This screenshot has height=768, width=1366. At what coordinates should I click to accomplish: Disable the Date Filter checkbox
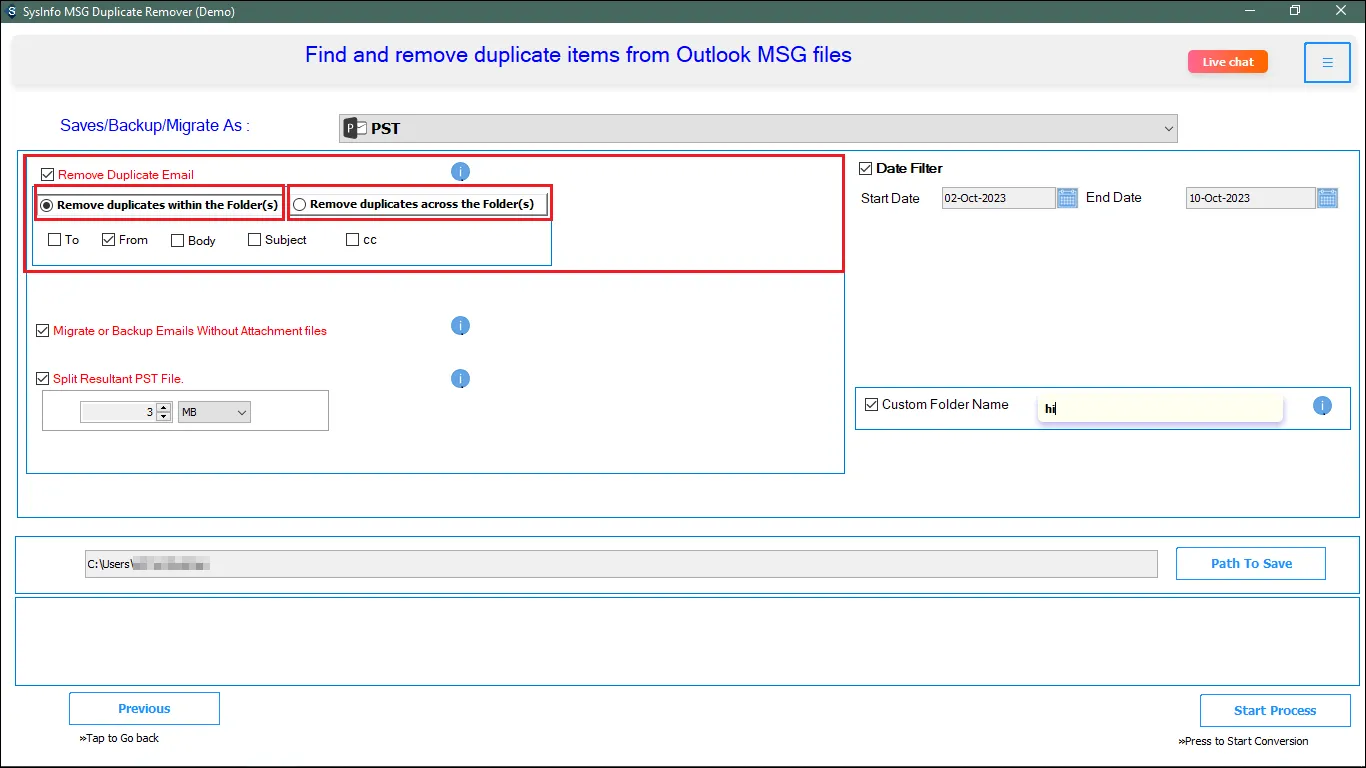(866, 168)
